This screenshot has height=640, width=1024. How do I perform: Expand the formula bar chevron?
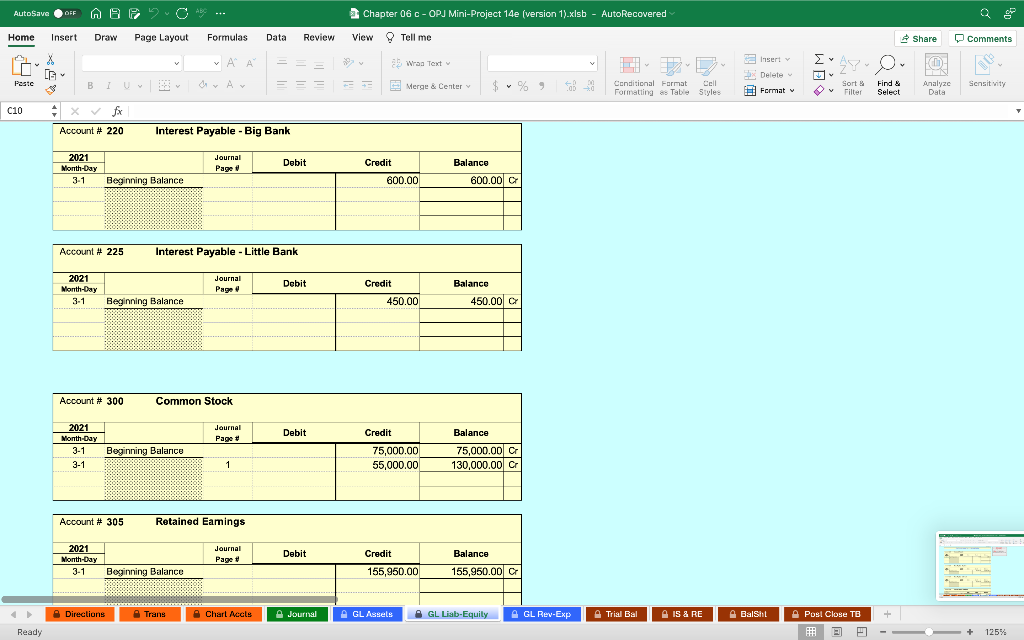(1018, 111)
